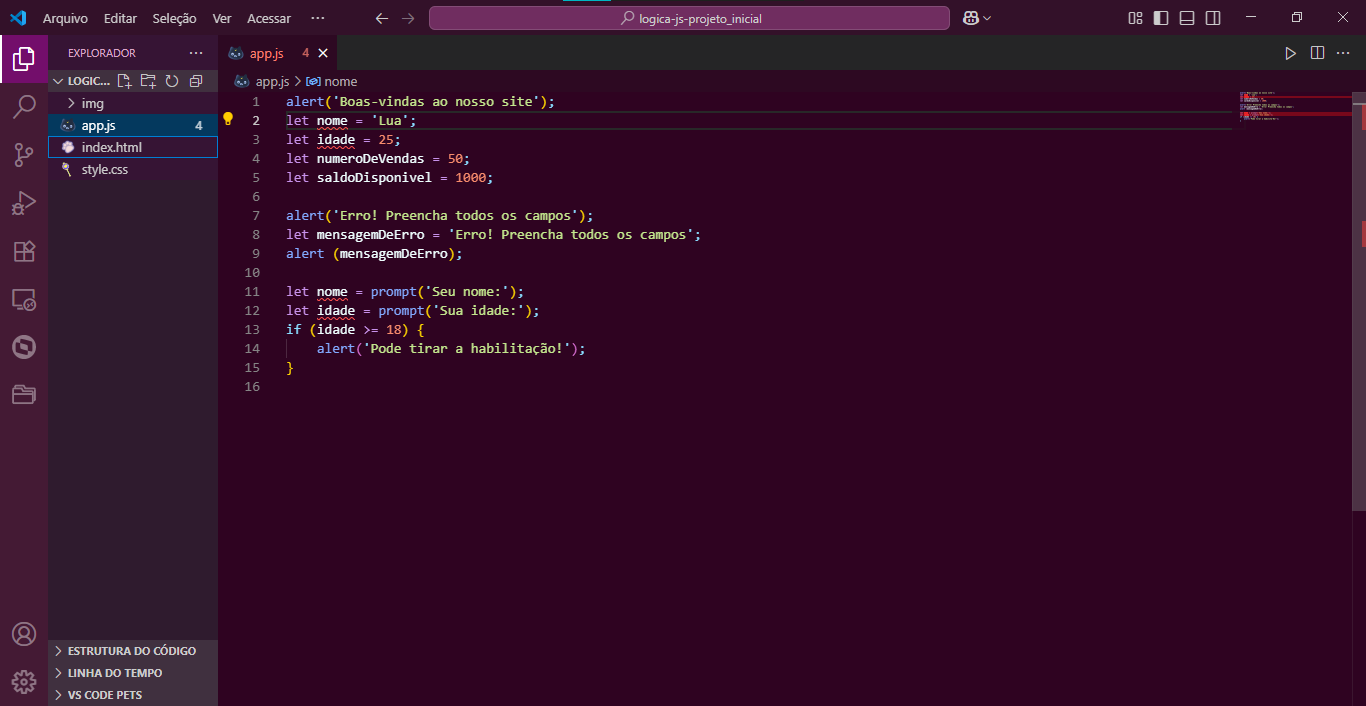The image size is (1366, 706).
Task: Click the command center search box
Action: [689, 18]
